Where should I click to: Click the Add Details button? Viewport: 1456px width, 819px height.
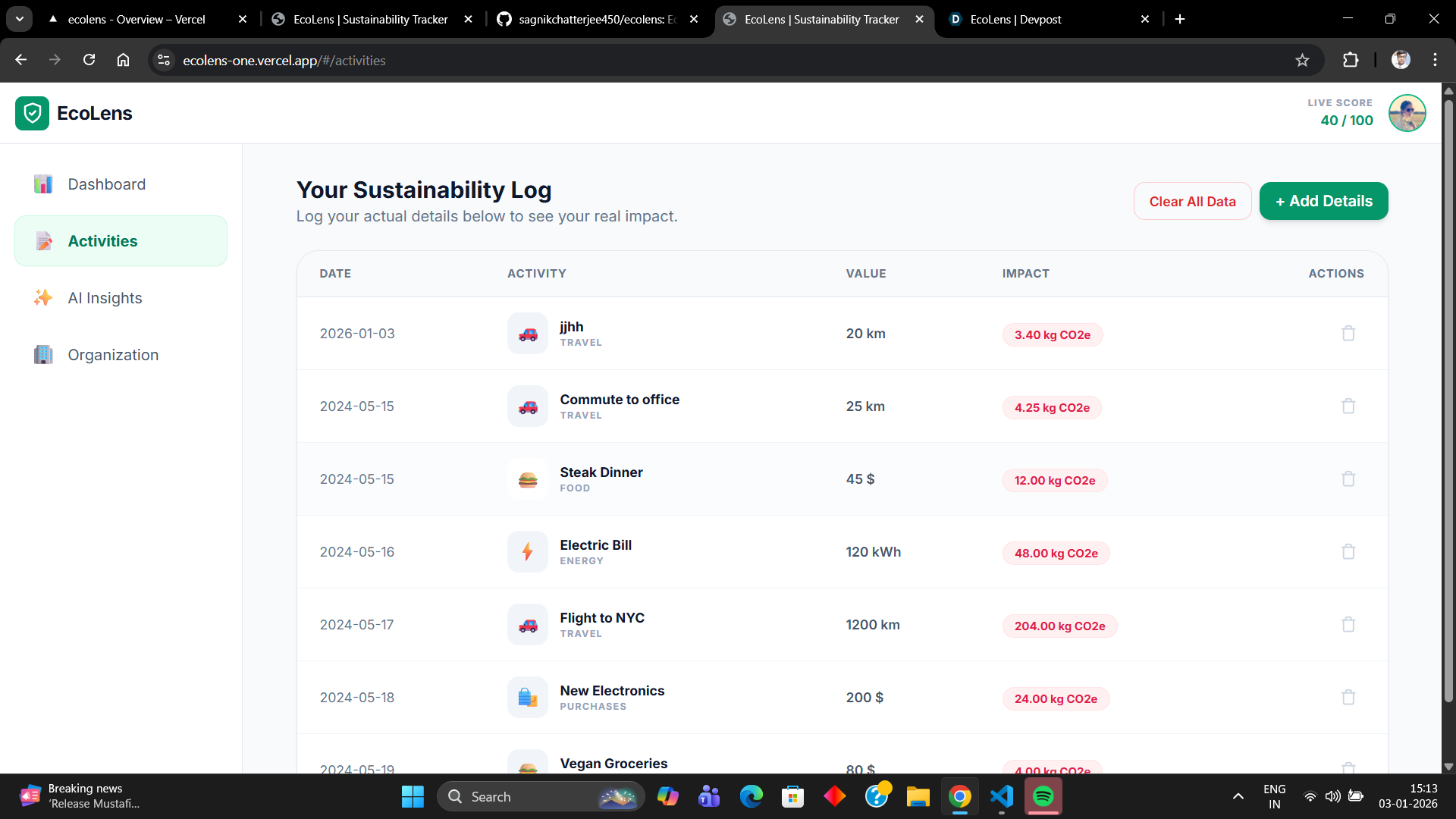(1323, 201)
